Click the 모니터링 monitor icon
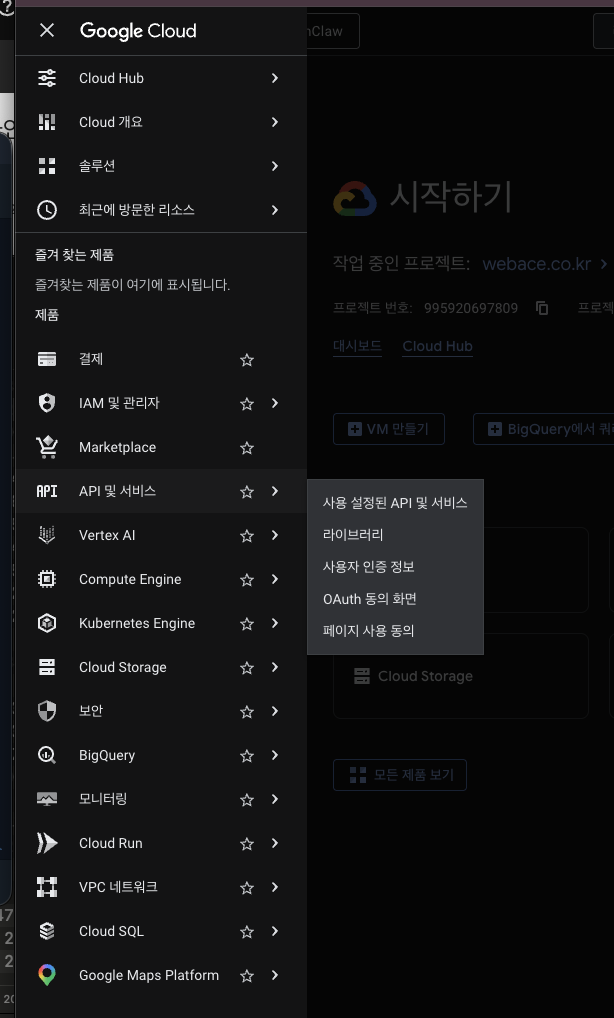 click(47, 799)
